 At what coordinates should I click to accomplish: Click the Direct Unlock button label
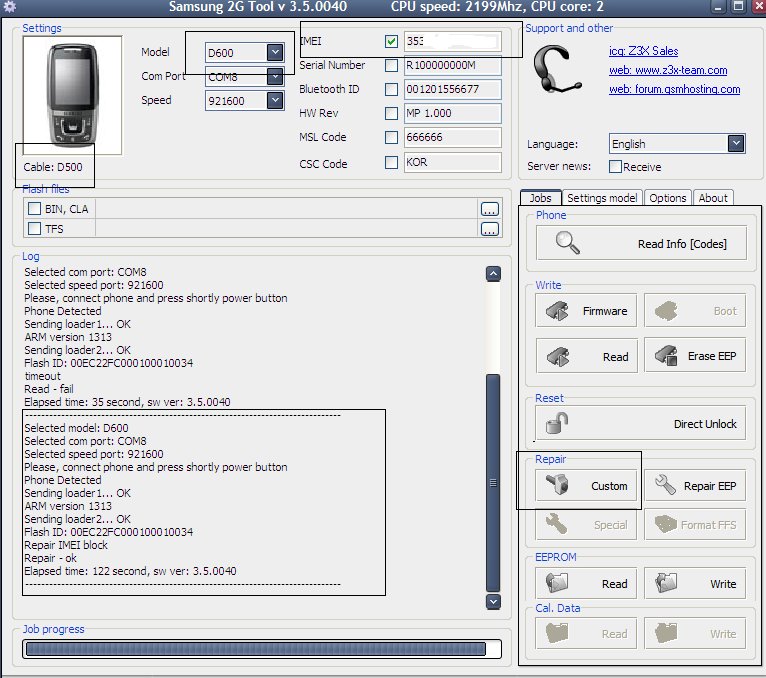[705, 424]
